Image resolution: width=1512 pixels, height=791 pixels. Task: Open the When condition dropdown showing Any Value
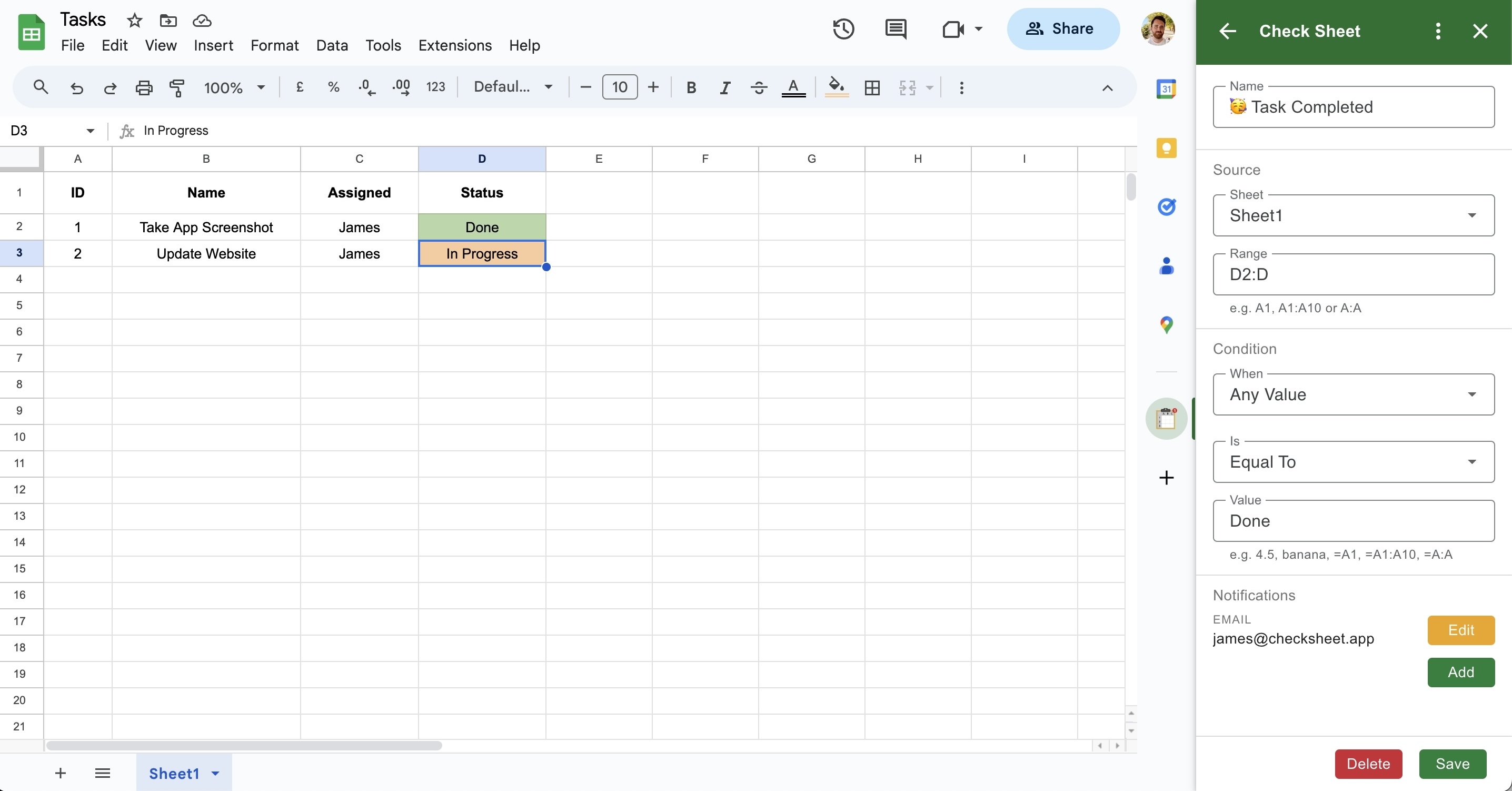click(1353, 394)
